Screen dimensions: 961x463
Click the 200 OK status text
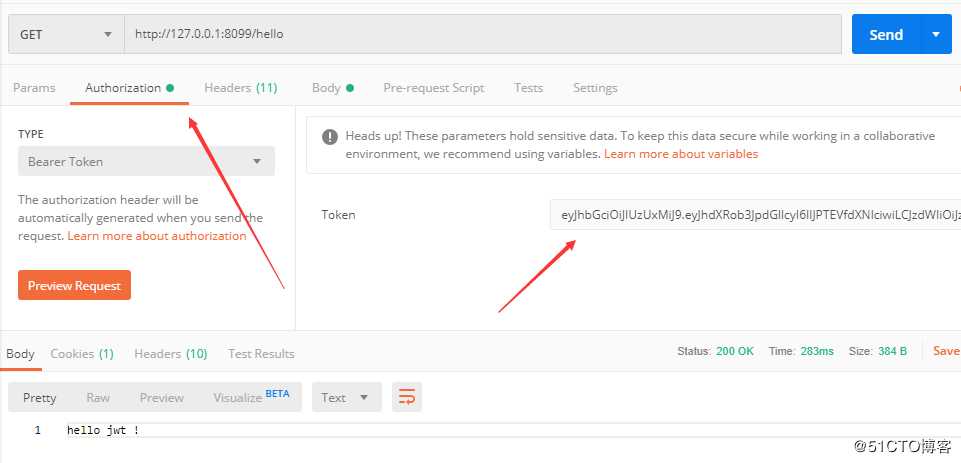[735, 351]
